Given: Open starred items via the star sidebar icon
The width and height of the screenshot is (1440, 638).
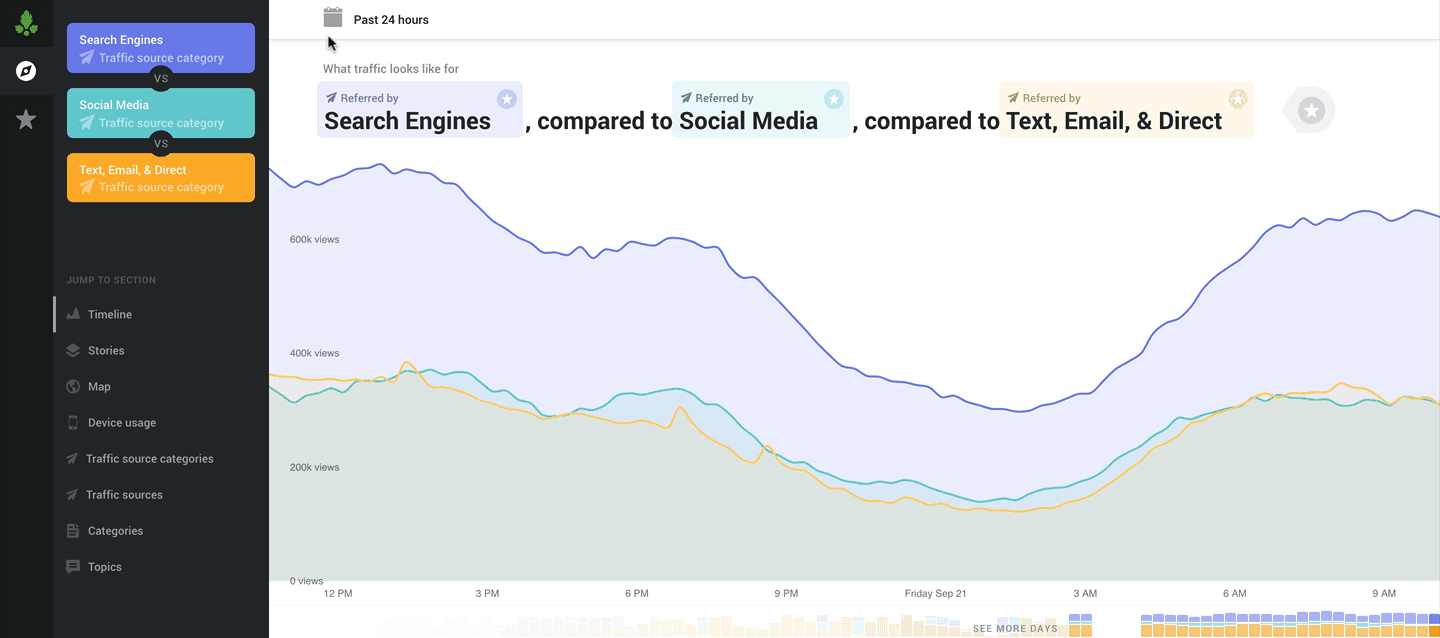Looking at the screenshot, I should [26, 119].
